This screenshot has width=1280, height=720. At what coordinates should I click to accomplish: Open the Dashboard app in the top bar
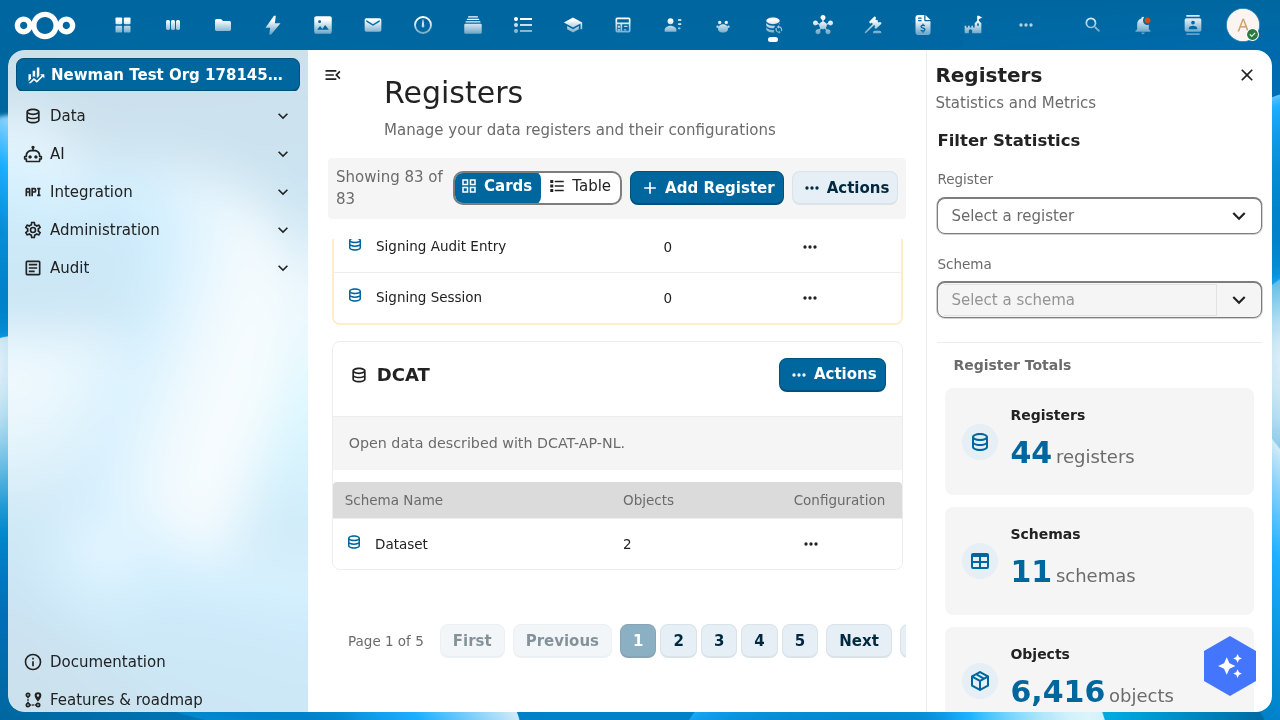pyautogui.click(x=123, y=25)
